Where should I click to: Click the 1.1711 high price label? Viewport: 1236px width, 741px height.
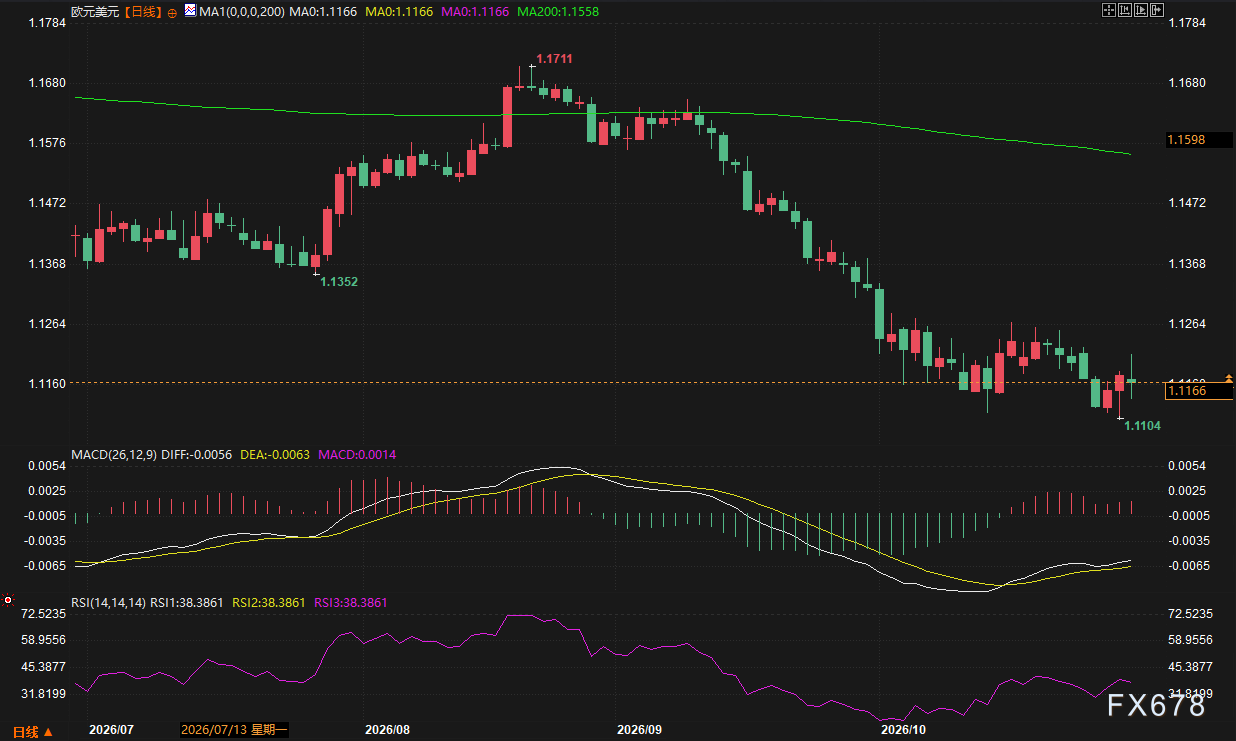click(554, 60)
